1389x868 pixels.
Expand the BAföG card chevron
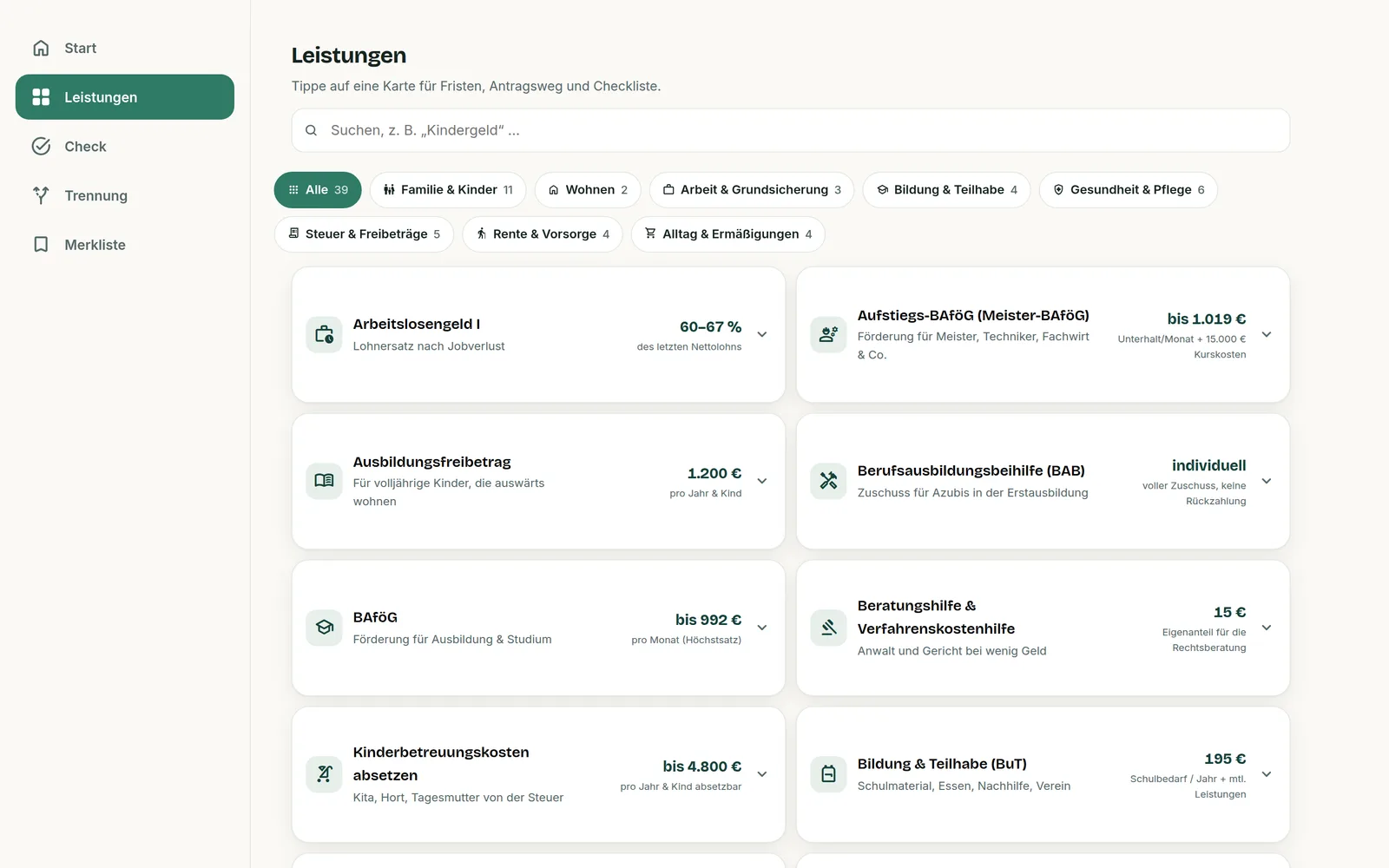click(x=762, y=628)
